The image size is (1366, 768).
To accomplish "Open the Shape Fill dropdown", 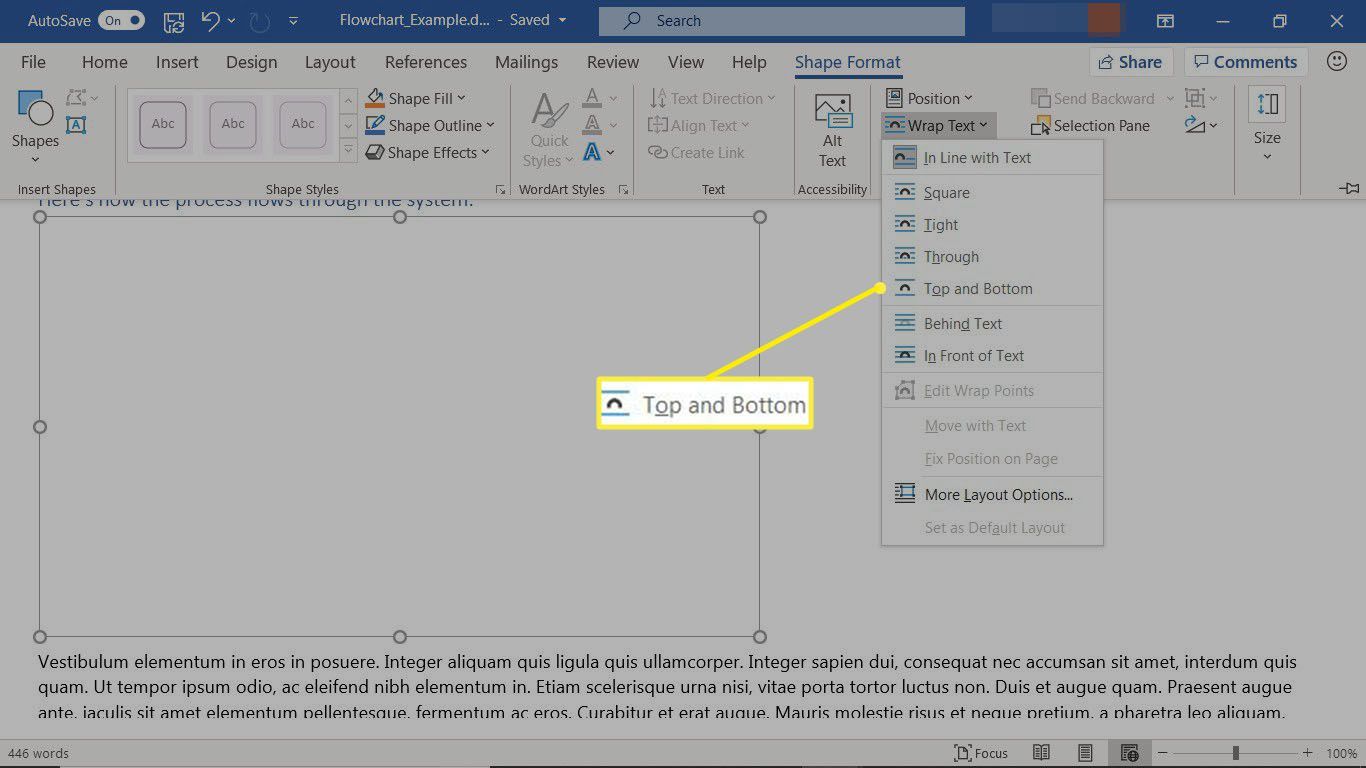I will pos(416,98).
